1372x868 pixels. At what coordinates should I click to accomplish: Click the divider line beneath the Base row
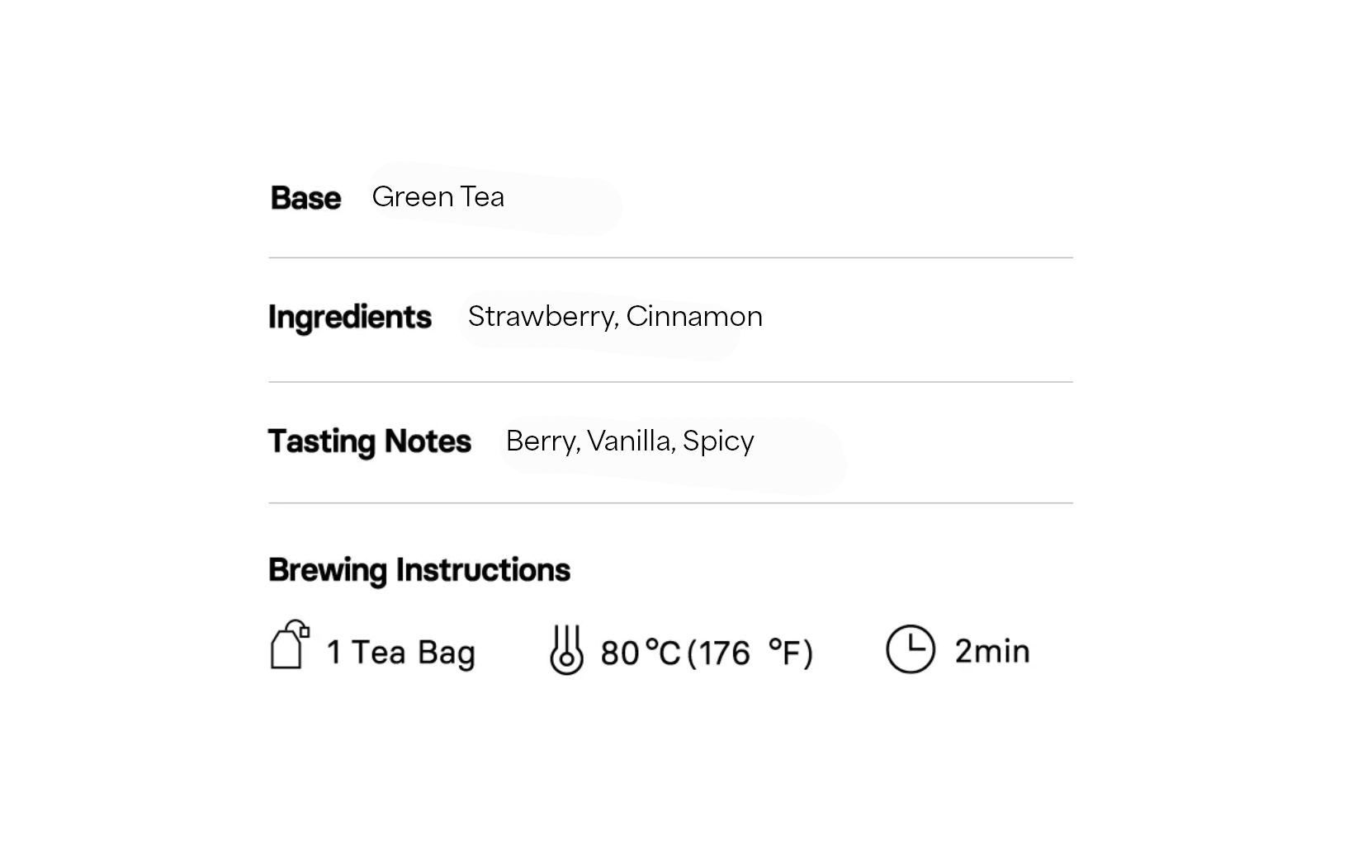(670, 258)
